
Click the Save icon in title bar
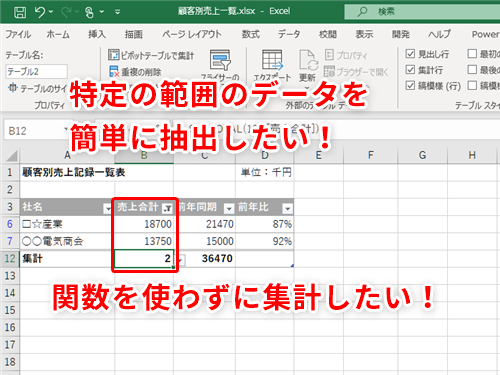(x=20, y=12)
